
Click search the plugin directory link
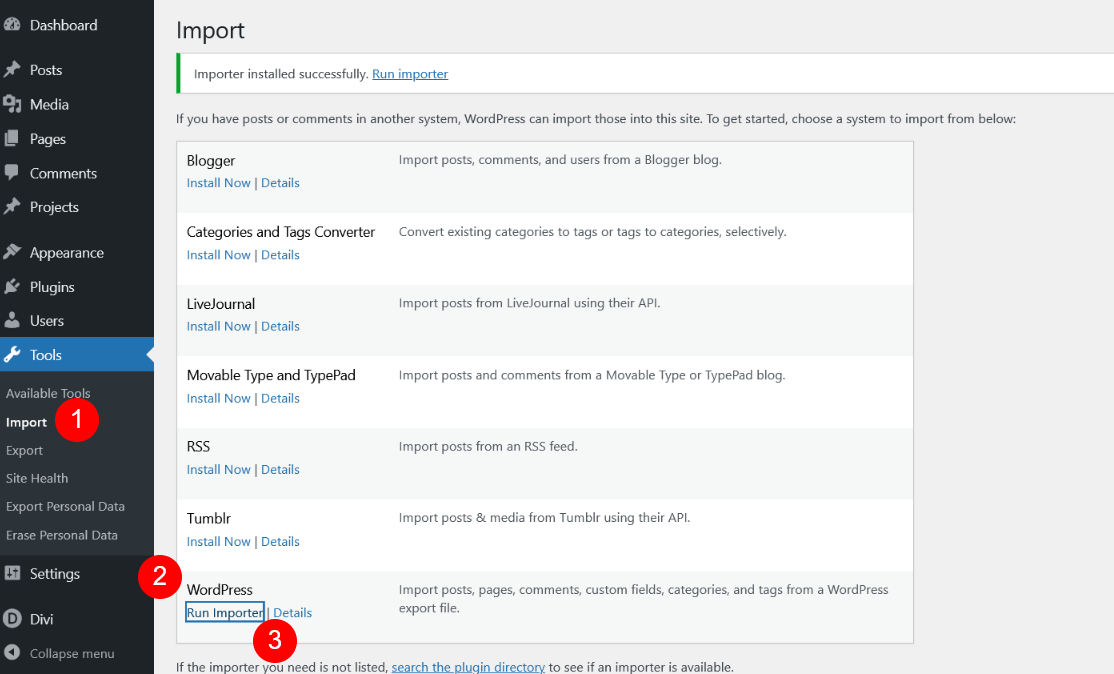468,667
